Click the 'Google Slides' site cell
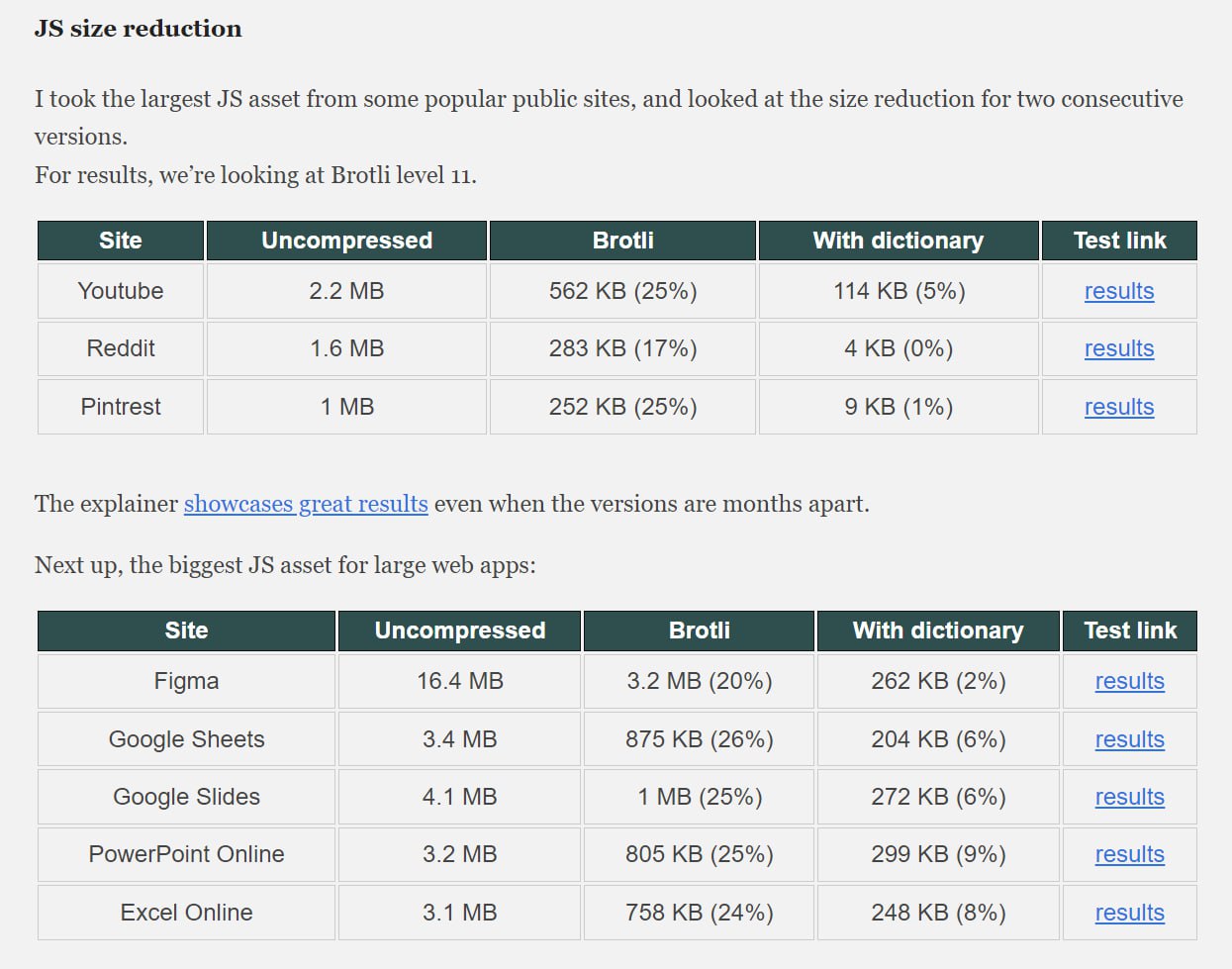1232x969 pixels. point(187,797)
